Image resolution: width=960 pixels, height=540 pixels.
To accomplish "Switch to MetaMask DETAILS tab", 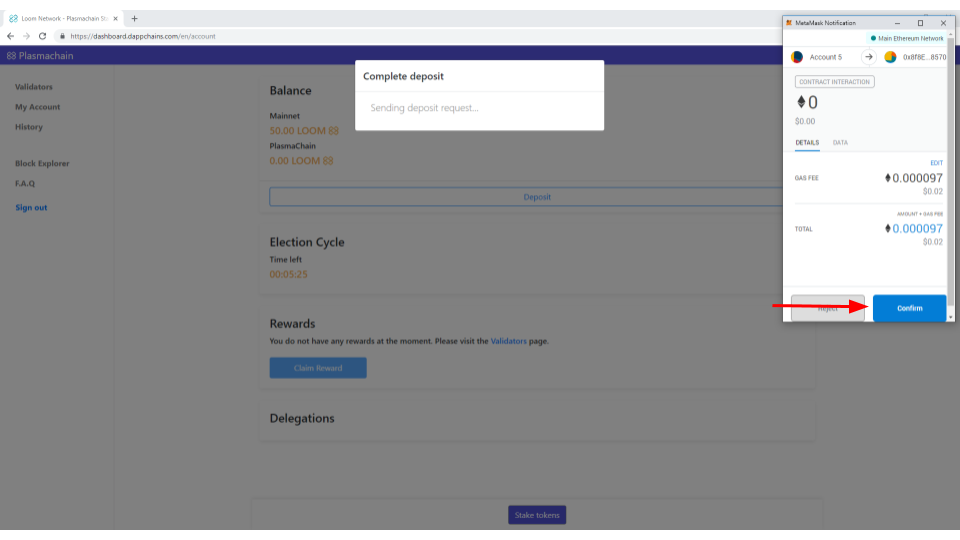I will 807,143.
